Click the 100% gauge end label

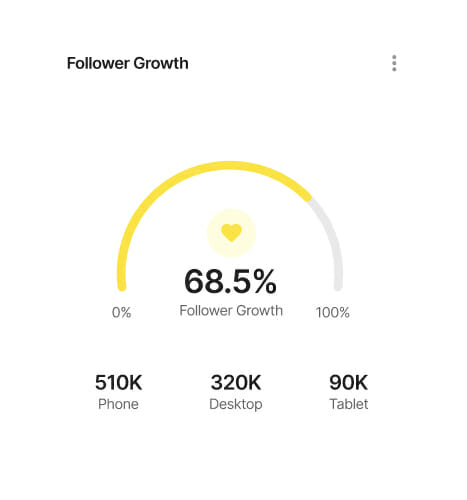tap(333, 313)
